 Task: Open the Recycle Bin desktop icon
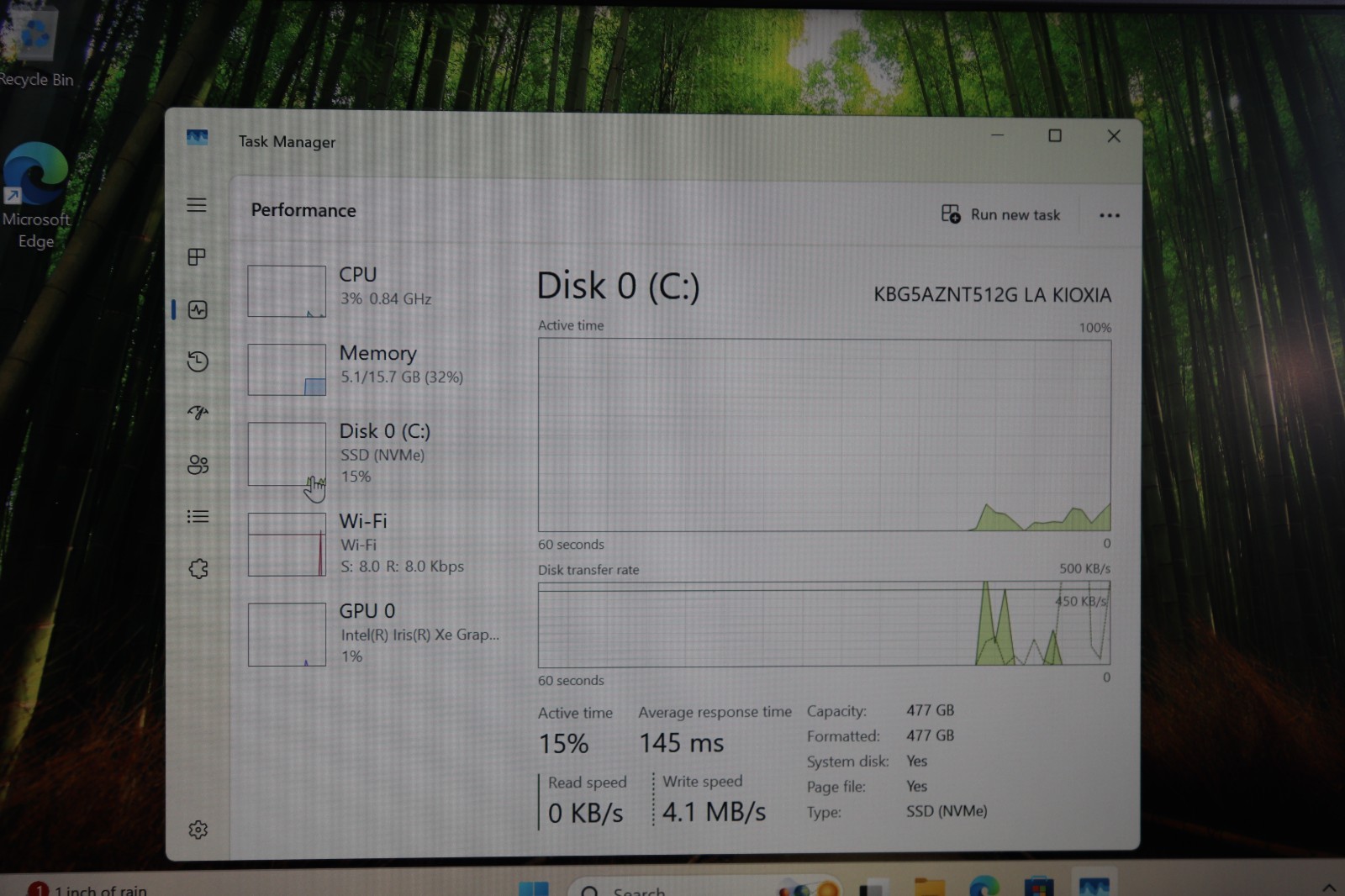(x=35, y=46)
